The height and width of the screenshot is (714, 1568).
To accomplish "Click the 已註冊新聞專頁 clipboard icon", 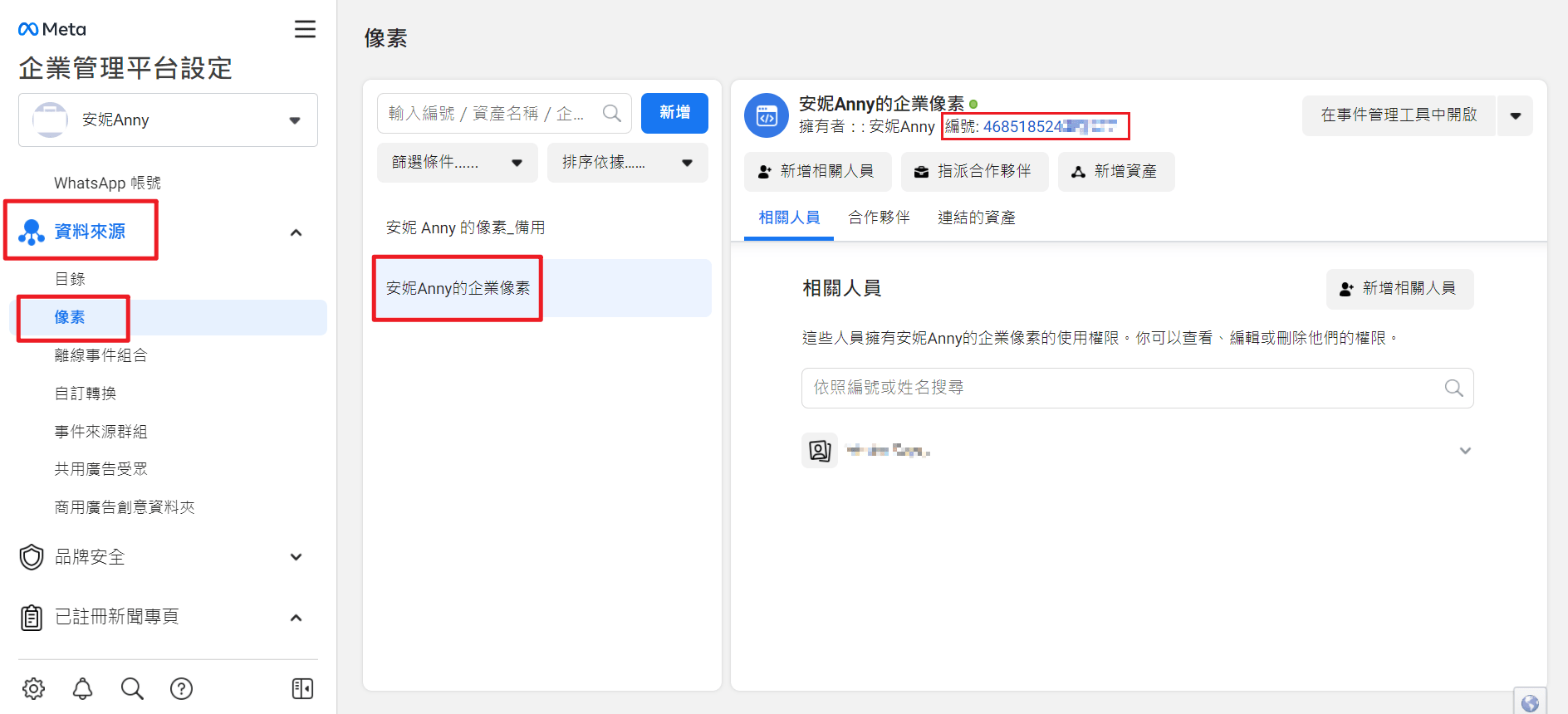I will point(32,617).
